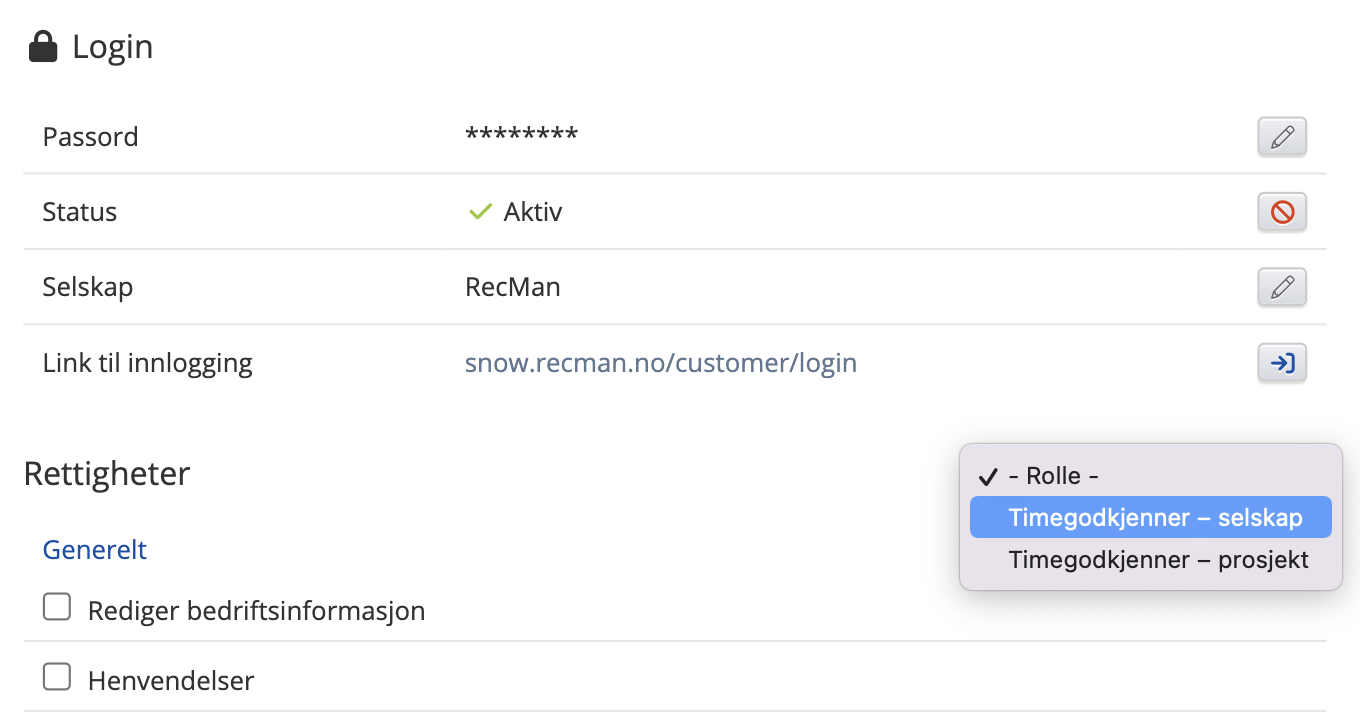
Task: Click the RecMan company value
Action: tap(513, 288)
